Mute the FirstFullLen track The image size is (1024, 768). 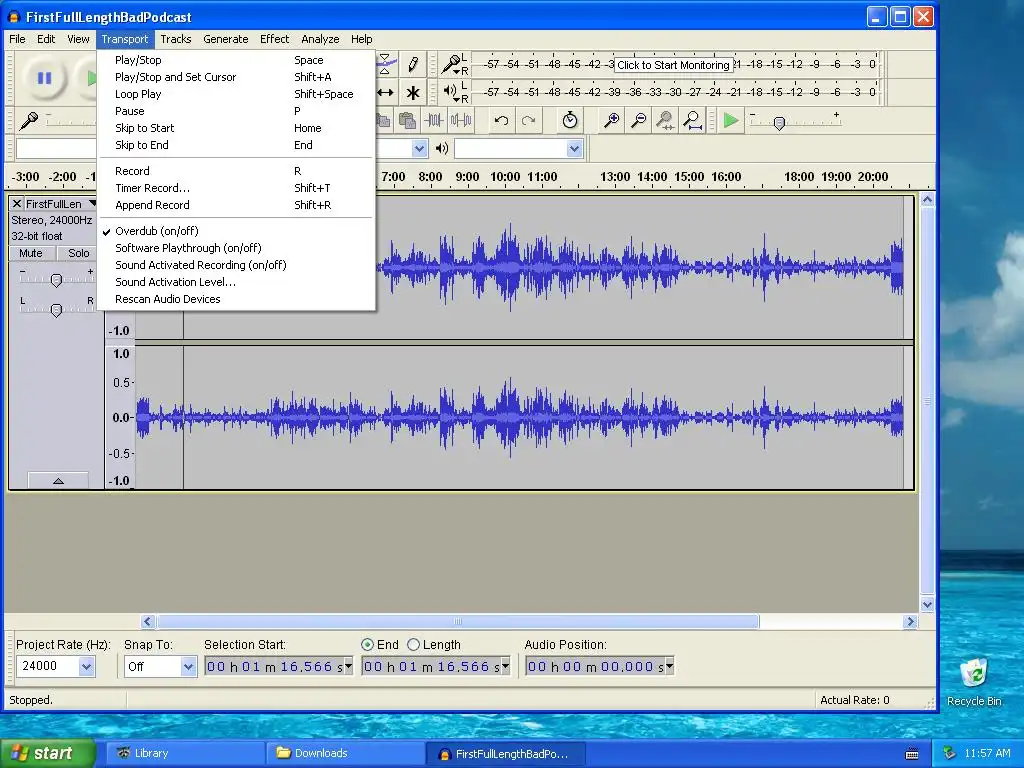(31, 253)
